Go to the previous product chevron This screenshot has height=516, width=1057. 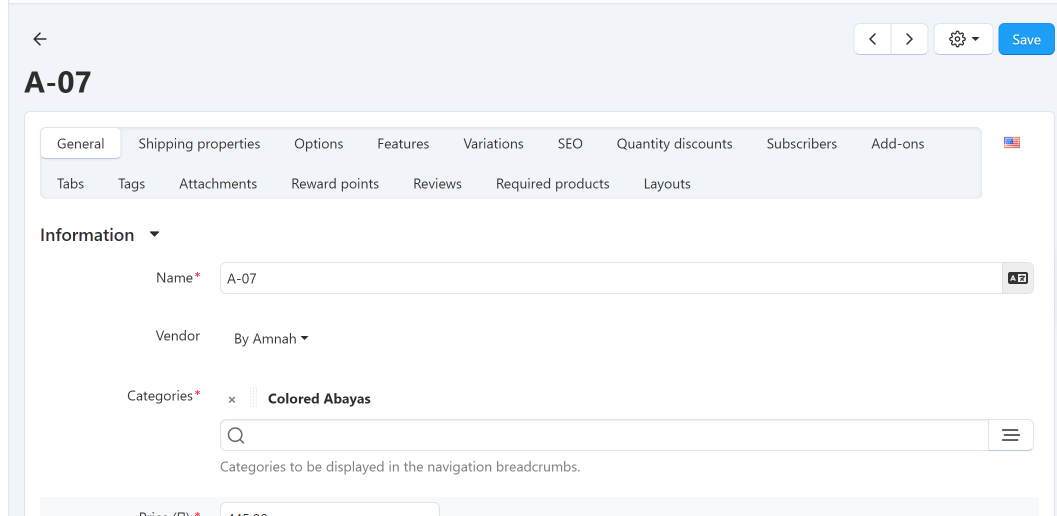pyautogui.click(x=872, y=39)
